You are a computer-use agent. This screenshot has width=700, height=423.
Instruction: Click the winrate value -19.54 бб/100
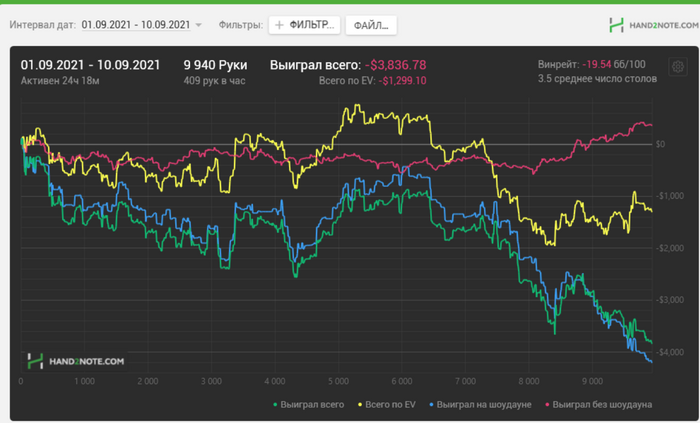[614, 64]
